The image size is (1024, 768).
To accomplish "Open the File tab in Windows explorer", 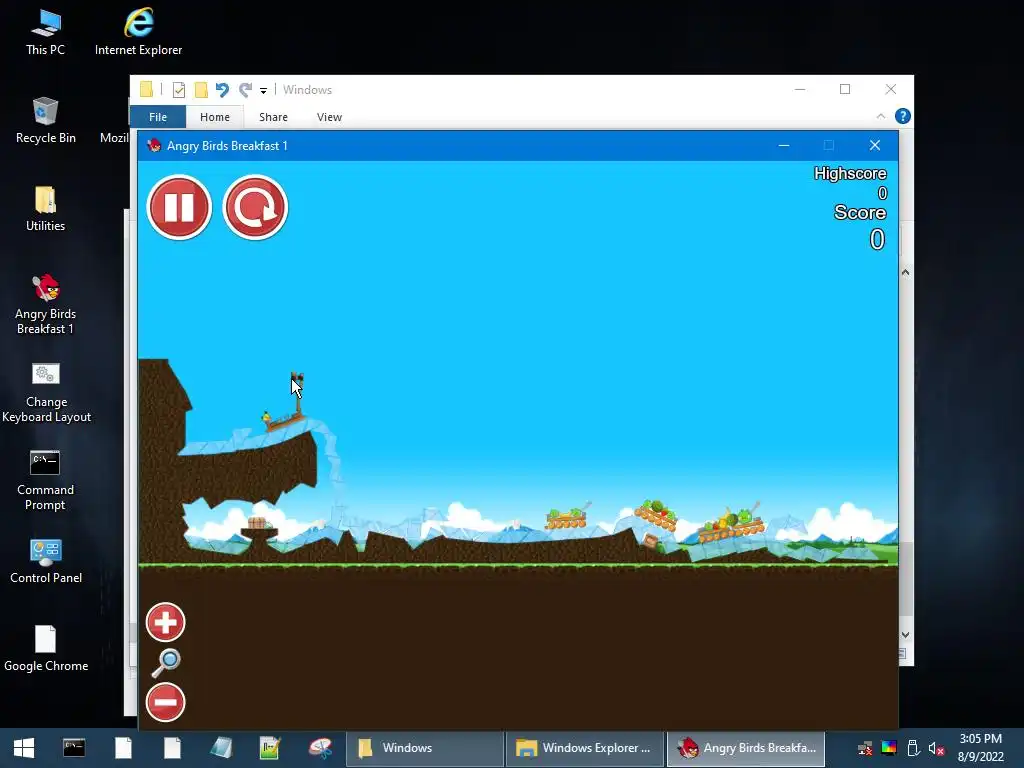I will (x=158, y=117).
